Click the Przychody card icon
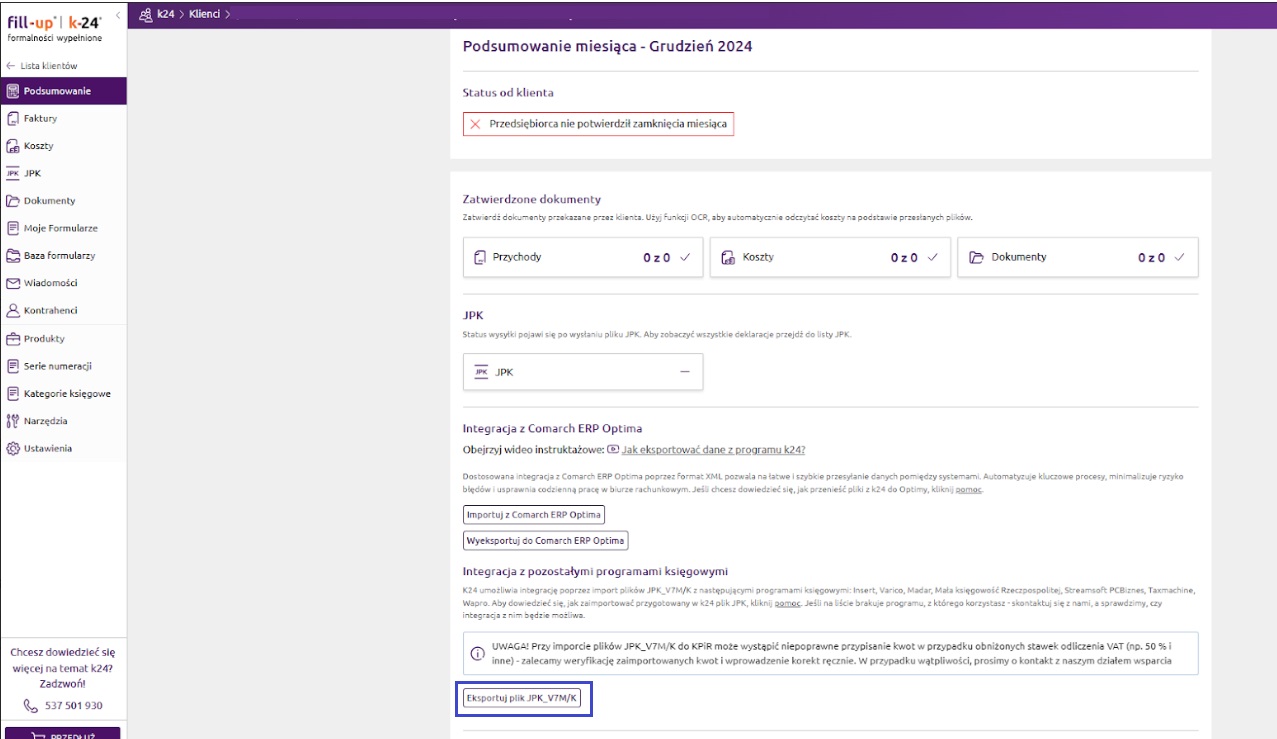The image size is (1277, 739). click(x=480, y=257)
